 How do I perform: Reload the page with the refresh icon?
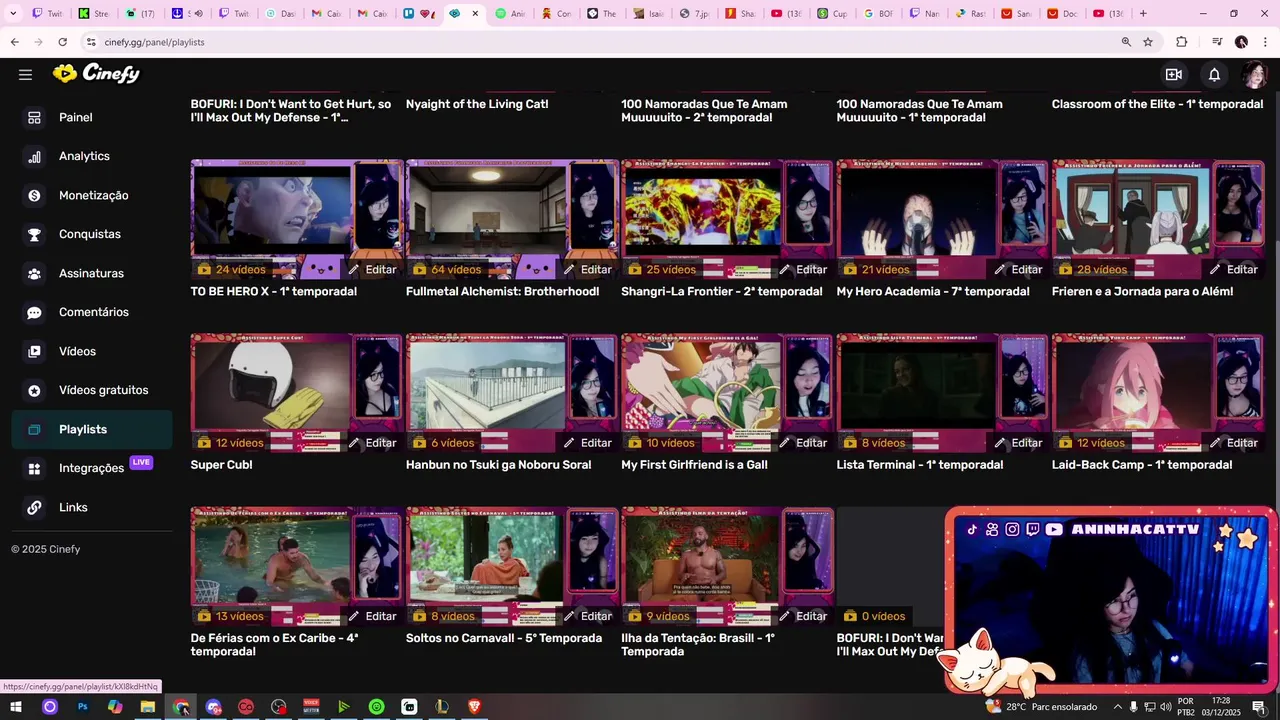62,42
